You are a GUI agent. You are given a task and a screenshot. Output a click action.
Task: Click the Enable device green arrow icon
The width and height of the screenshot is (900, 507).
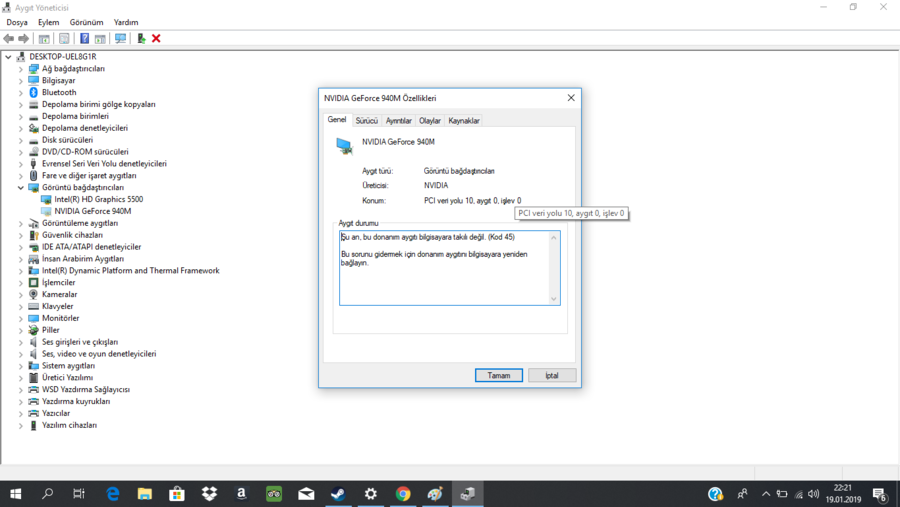point(141,38)
